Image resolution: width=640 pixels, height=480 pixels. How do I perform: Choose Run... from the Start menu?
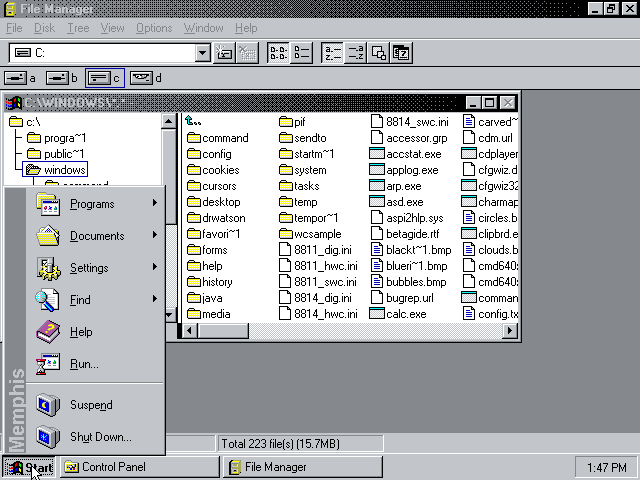pyautogui.click(x=84, y=364)
